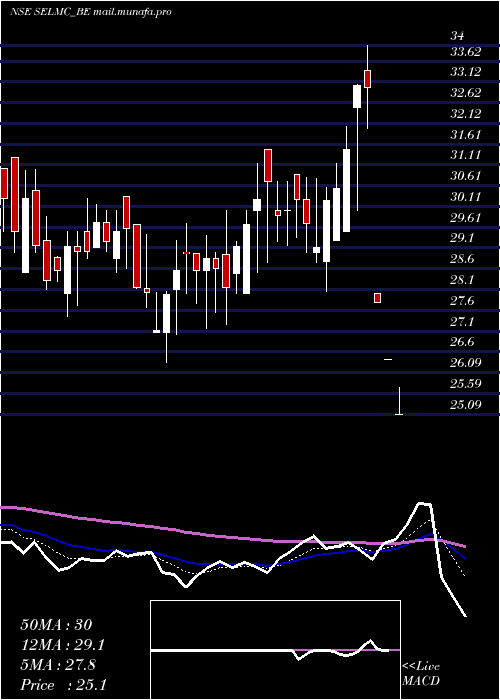
Task: Click the last candle wick at 25.09
Action: point(399,401)
